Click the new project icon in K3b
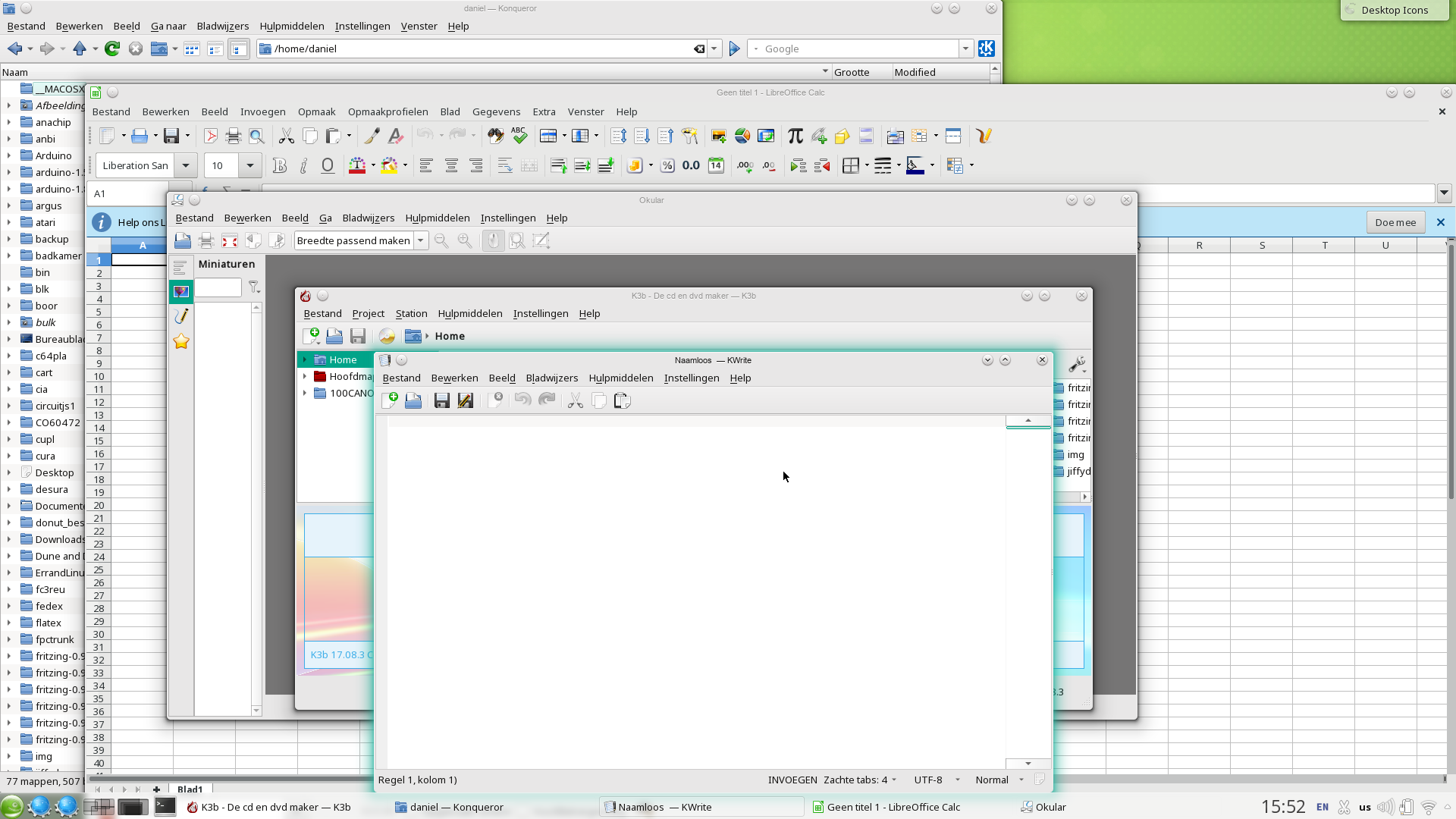 311,336
